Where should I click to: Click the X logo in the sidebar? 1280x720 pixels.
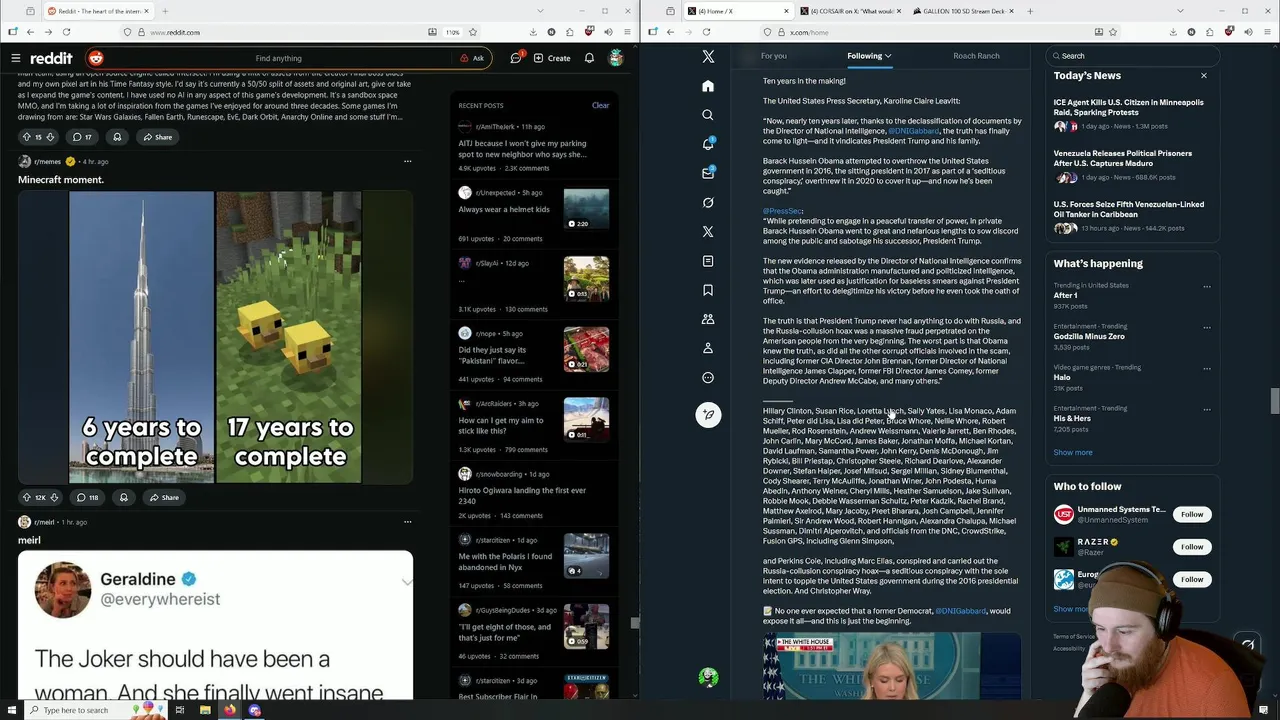tap(708, 57)
